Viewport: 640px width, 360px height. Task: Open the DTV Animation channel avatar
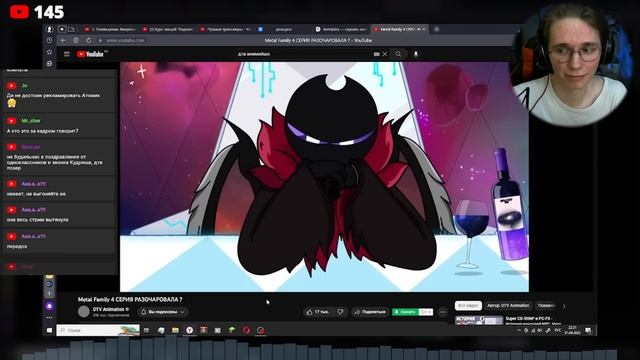click(84, 312)
